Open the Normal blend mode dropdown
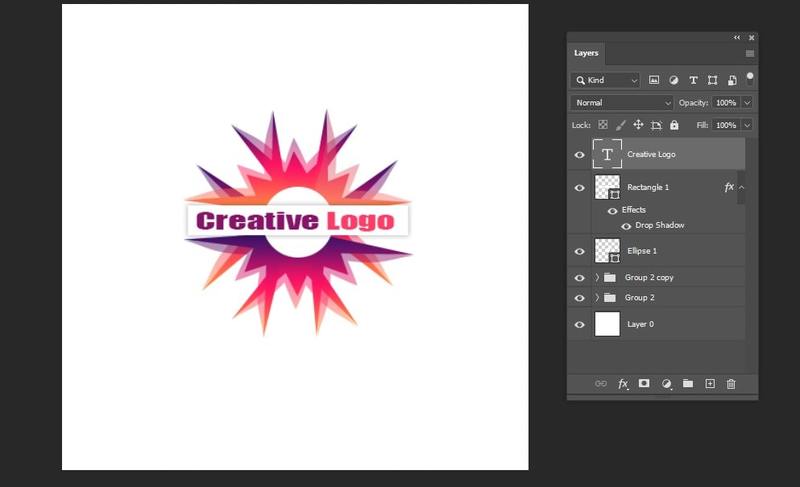 click(x=622, y=103)
